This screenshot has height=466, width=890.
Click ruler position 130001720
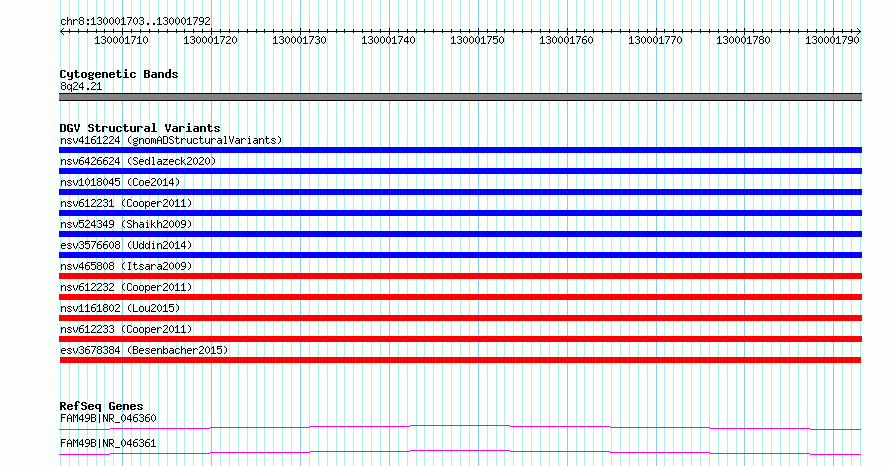coord(210,40)
